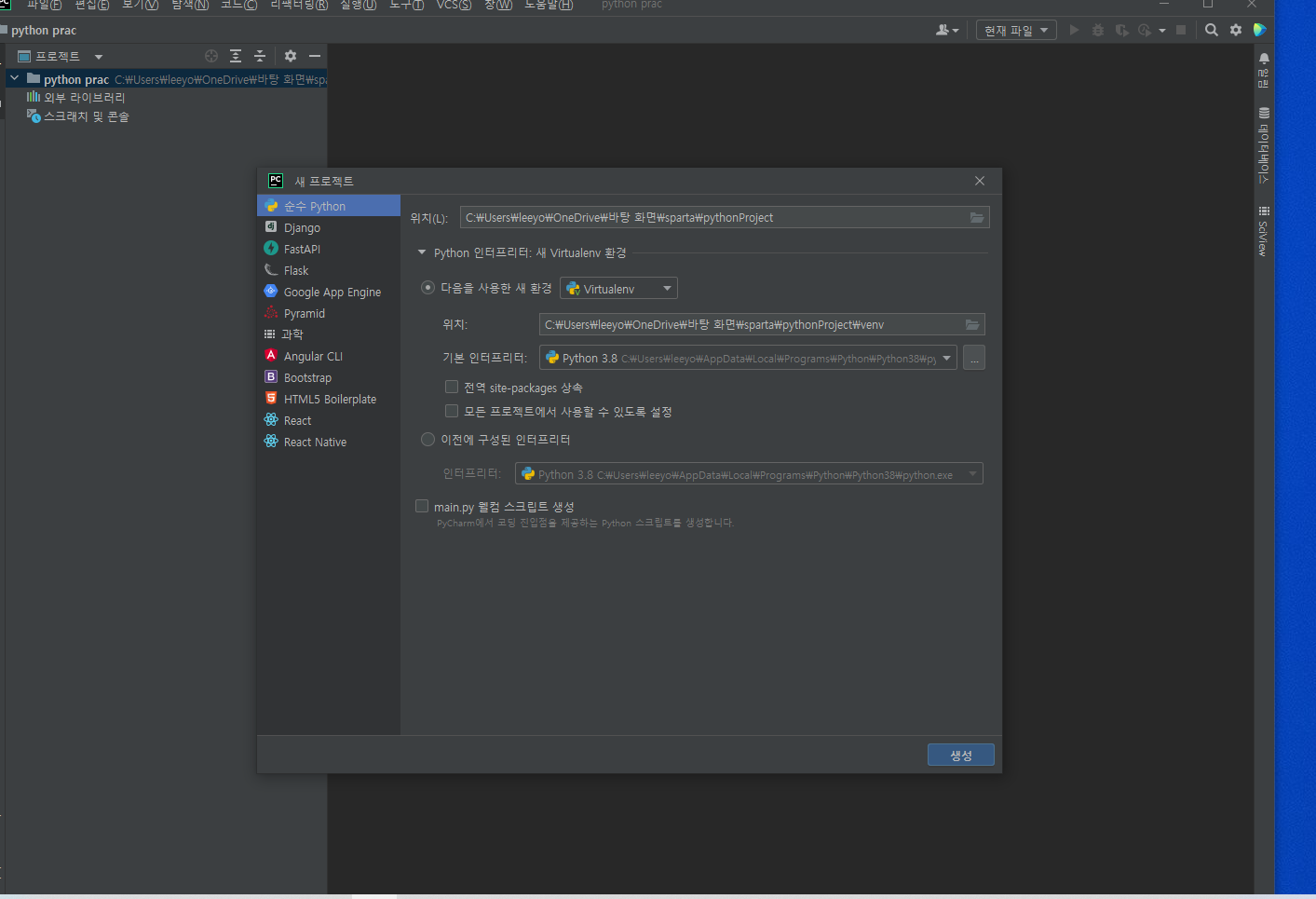Open the 현재 파일 run configuration dropdown
The width and height of the screenshot is (1316, 899).
click(1016, 31)
